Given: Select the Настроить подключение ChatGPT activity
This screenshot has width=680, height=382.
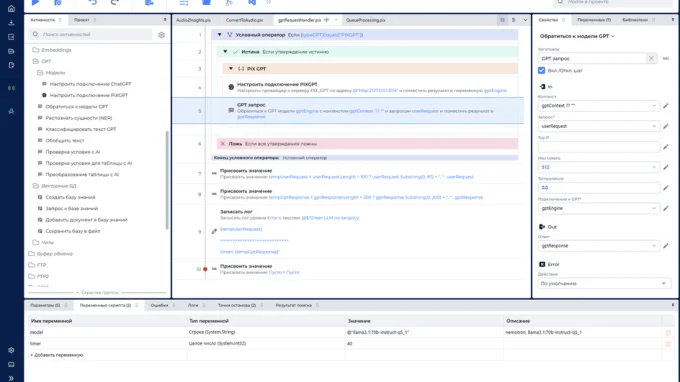Looking at the screenshot, I should click(90, 84).
